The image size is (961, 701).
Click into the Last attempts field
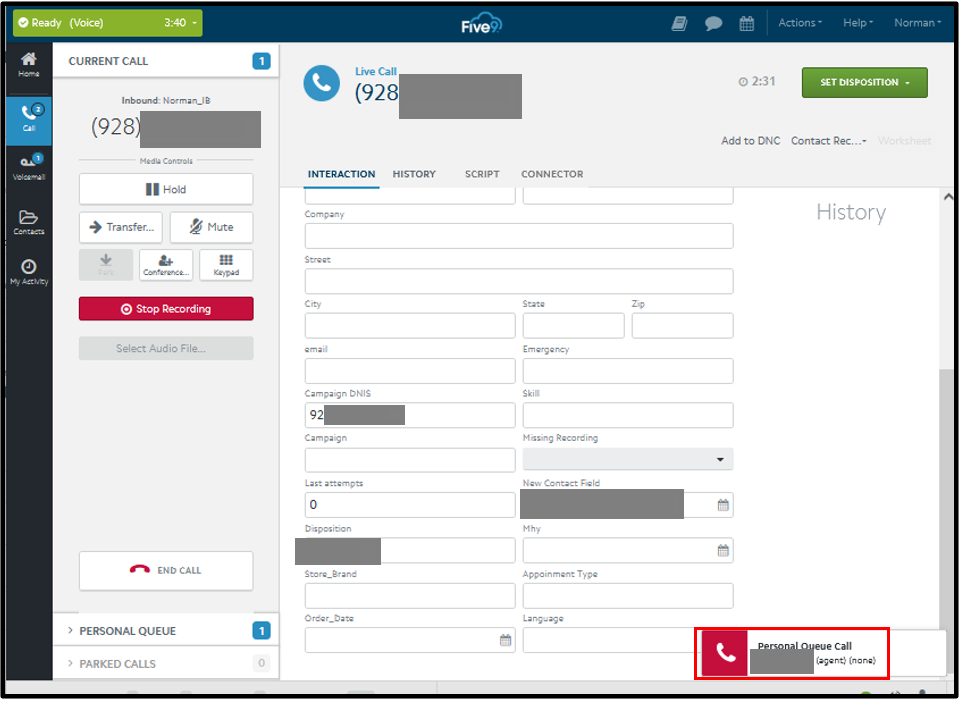pos(410,505)
